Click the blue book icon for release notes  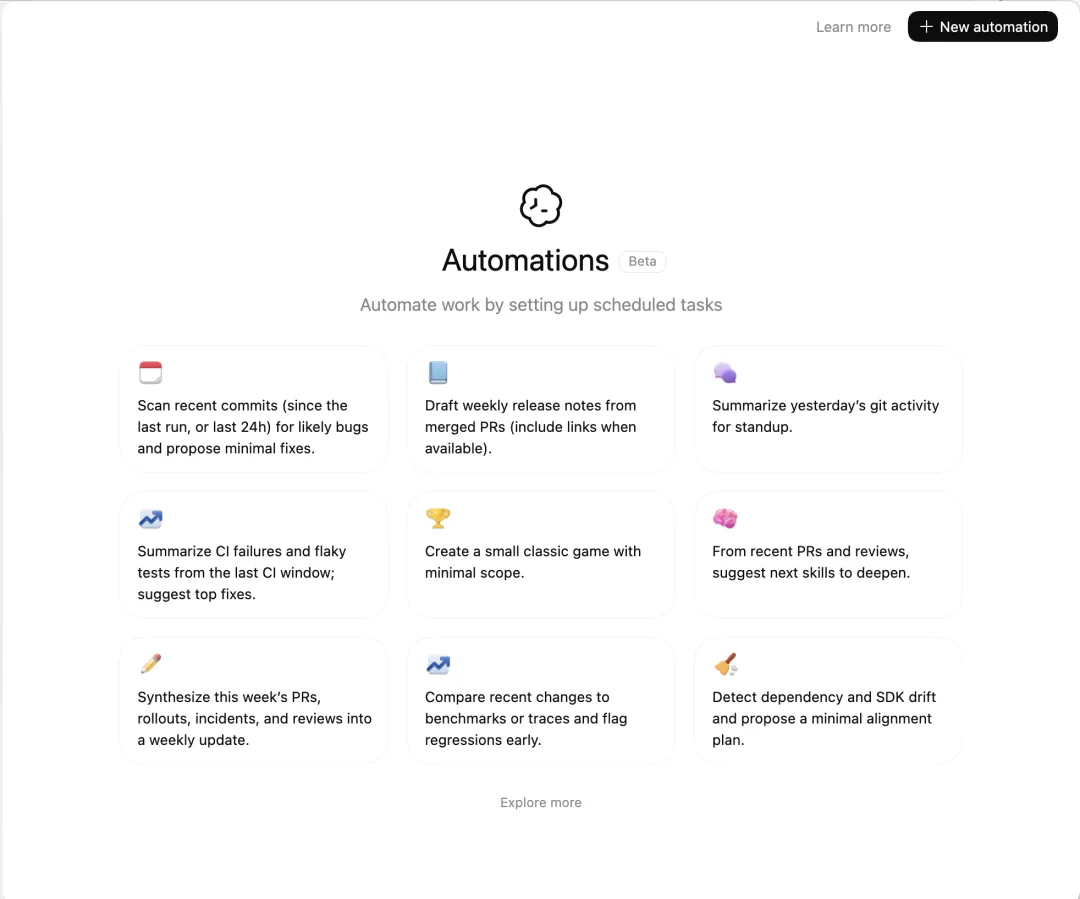[x=438, y=373]
